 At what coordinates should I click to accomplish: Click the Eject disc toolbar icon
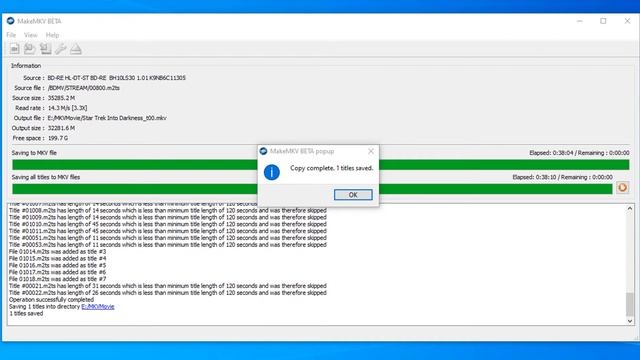point(76,49)
